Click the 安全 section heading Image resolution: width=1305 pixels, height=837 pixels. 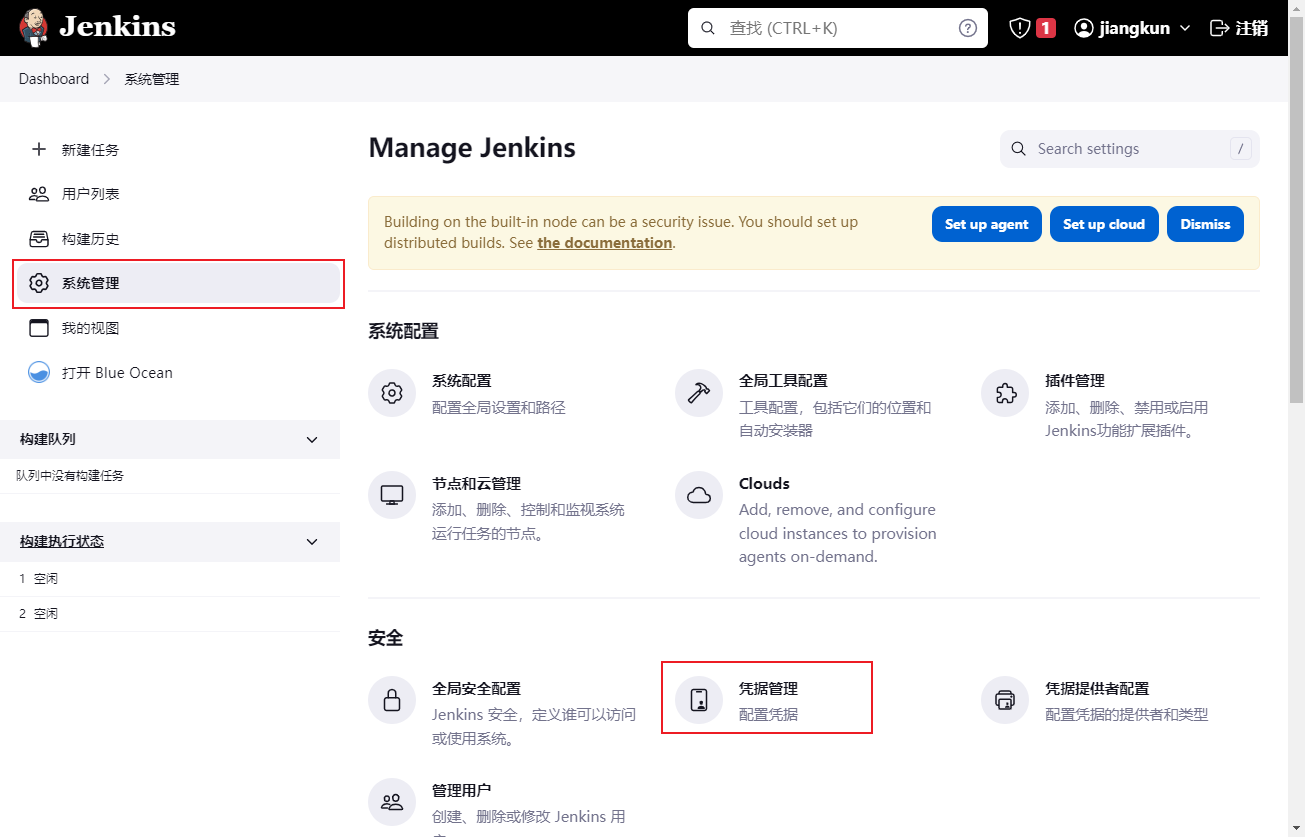[x=386, y=638]
